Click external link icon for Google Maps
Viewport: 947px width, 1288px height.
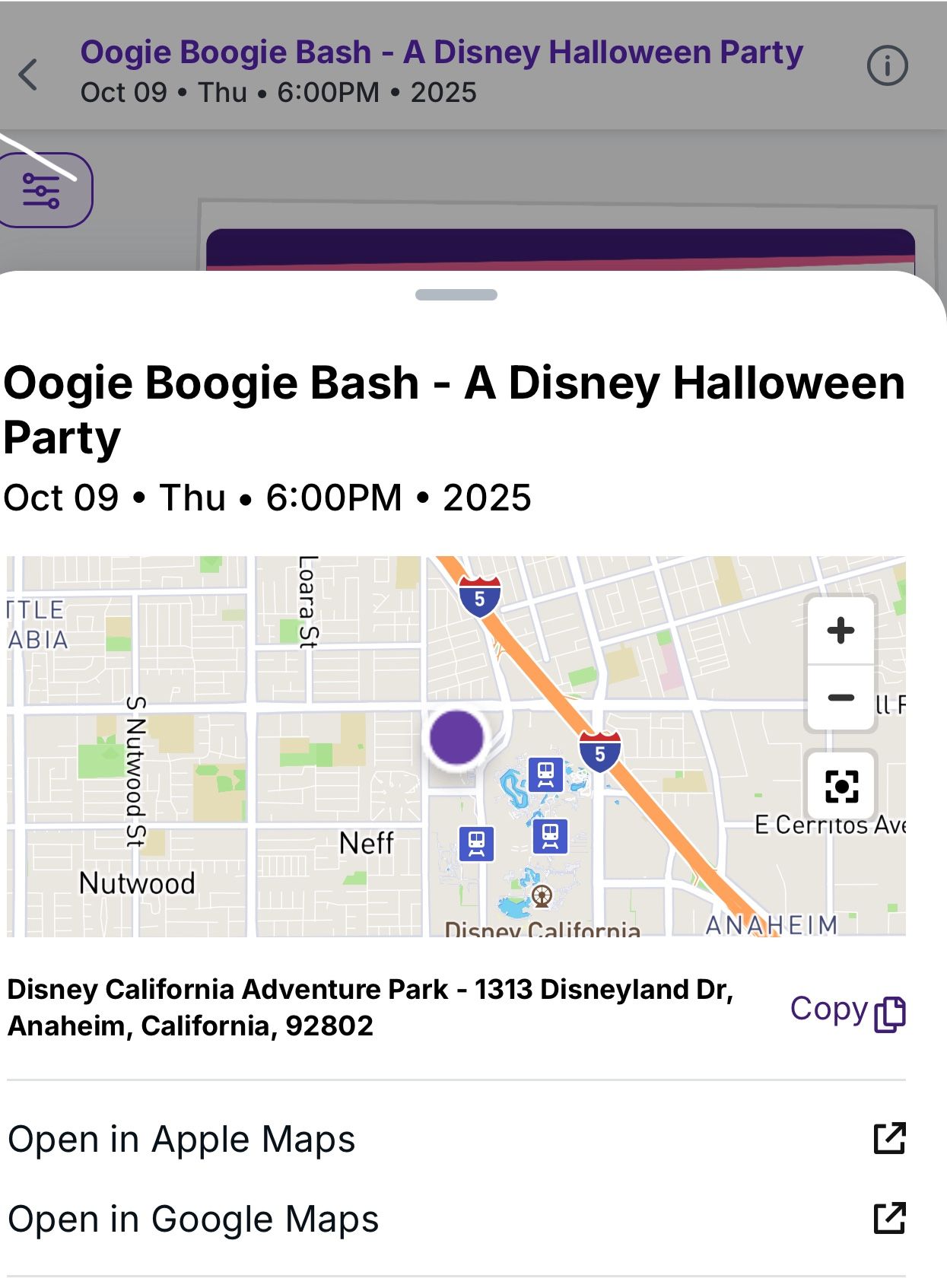pos(889,1218)
